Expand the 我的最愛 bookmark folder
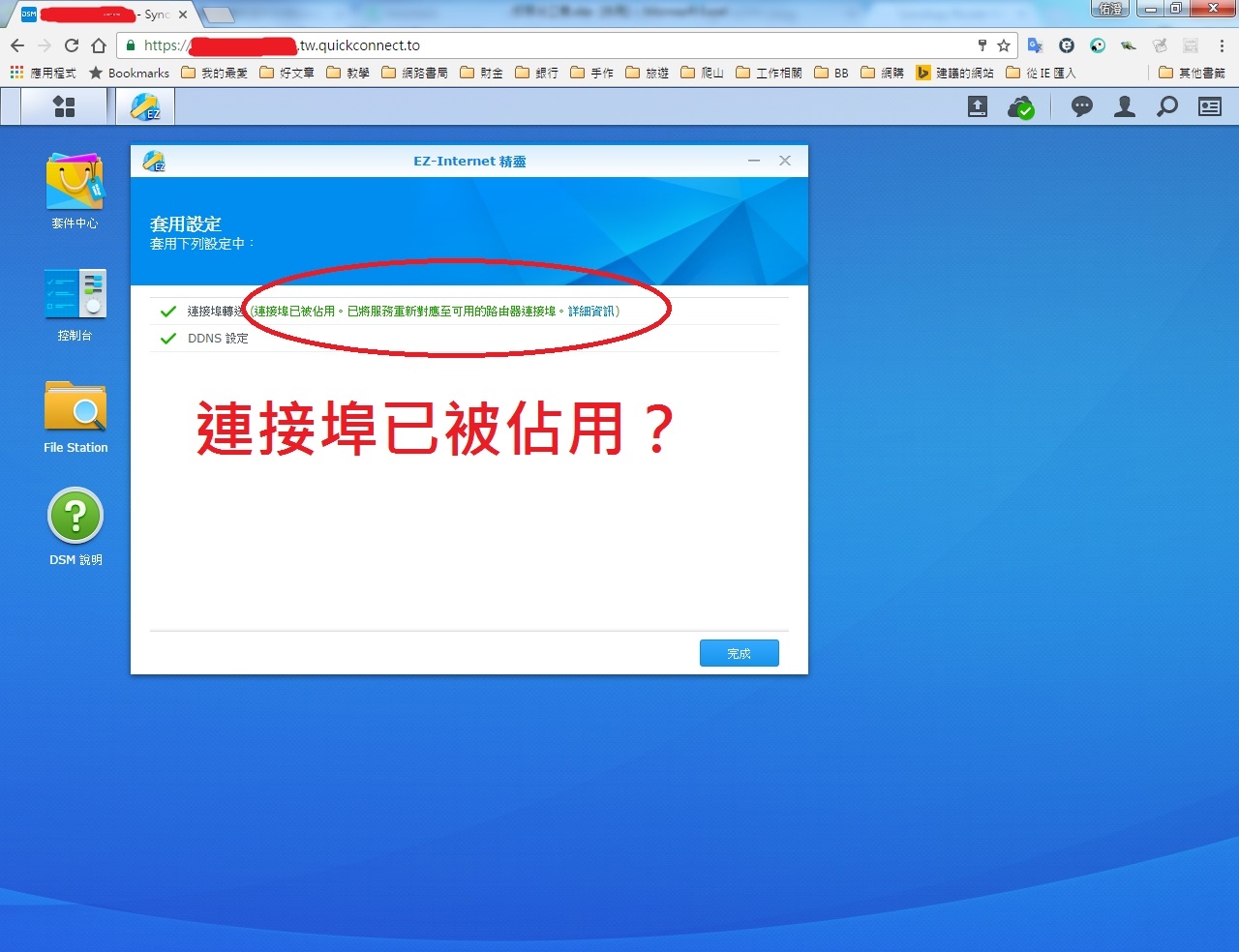 [214, 73]
